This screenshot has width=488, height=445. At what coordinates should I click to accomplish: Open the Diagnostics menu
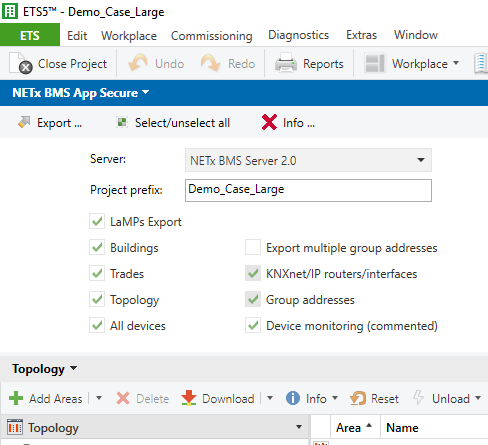pos(299,35)
